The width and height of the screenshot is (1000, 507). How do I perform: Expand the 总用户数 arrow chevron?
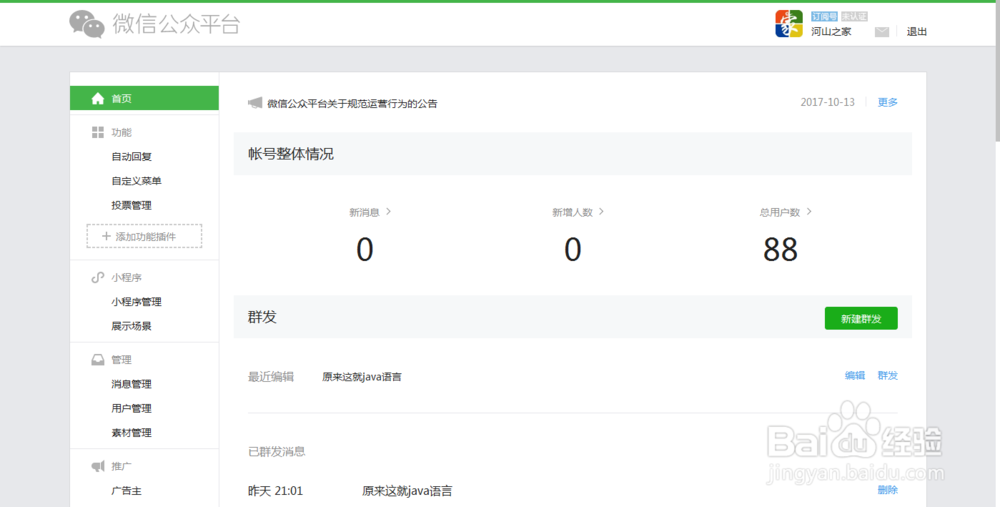click(x=809, y=211)
